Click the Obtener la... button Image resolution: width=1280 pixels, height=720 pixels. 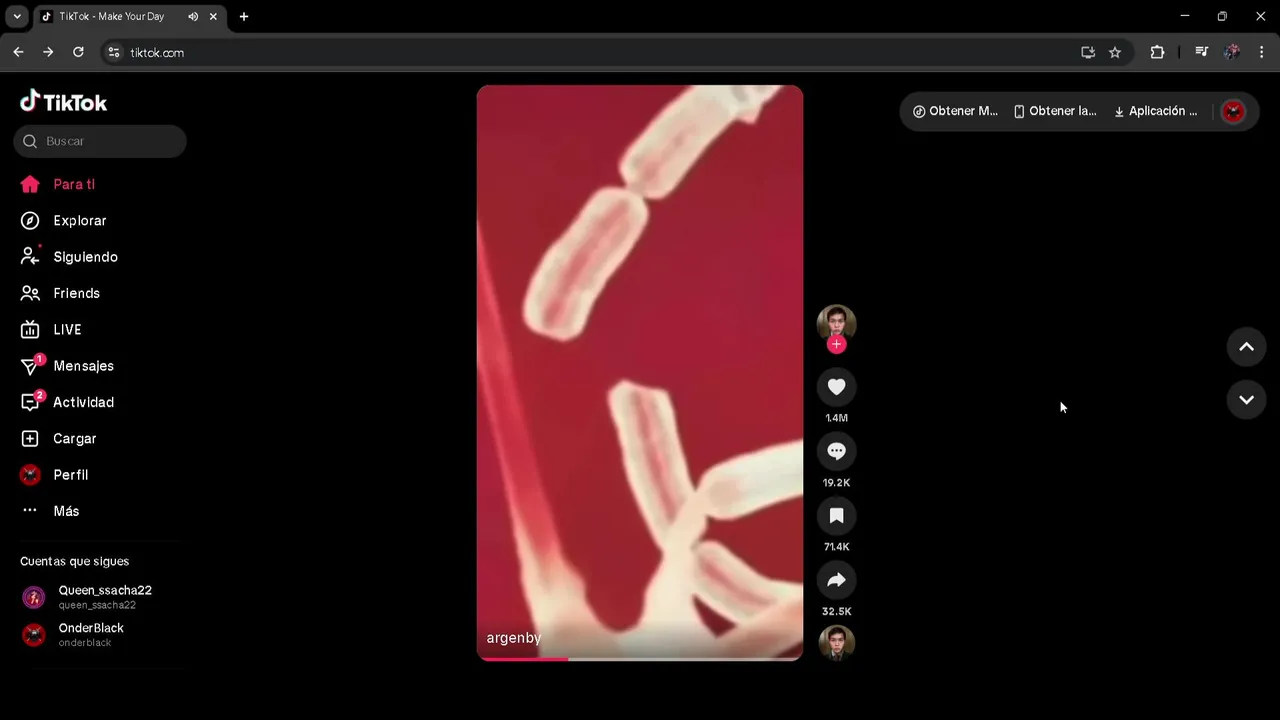tap(1055, 111)
